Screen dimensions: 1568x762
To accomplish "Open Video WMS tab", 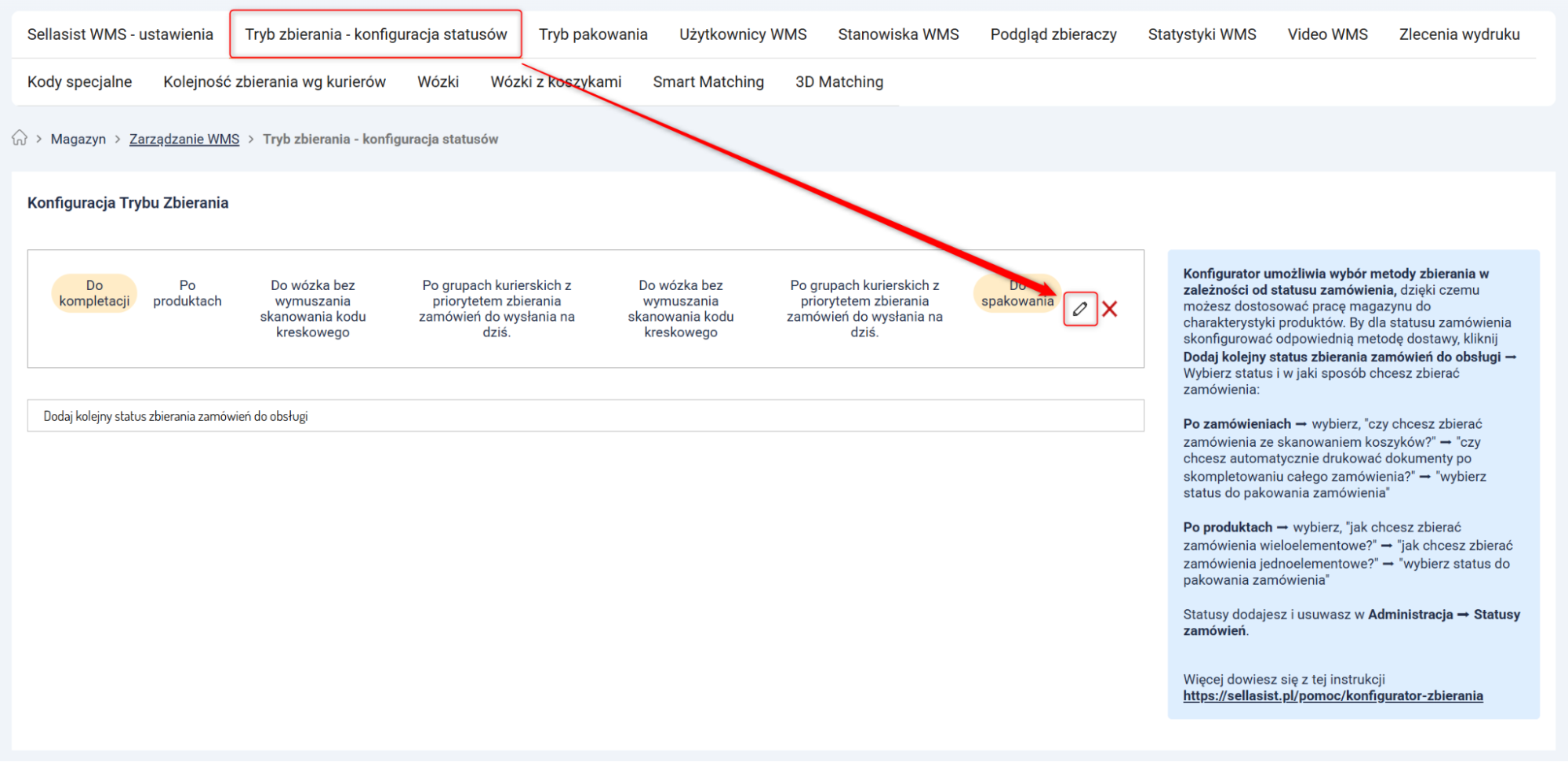I will coord(1327,34).
